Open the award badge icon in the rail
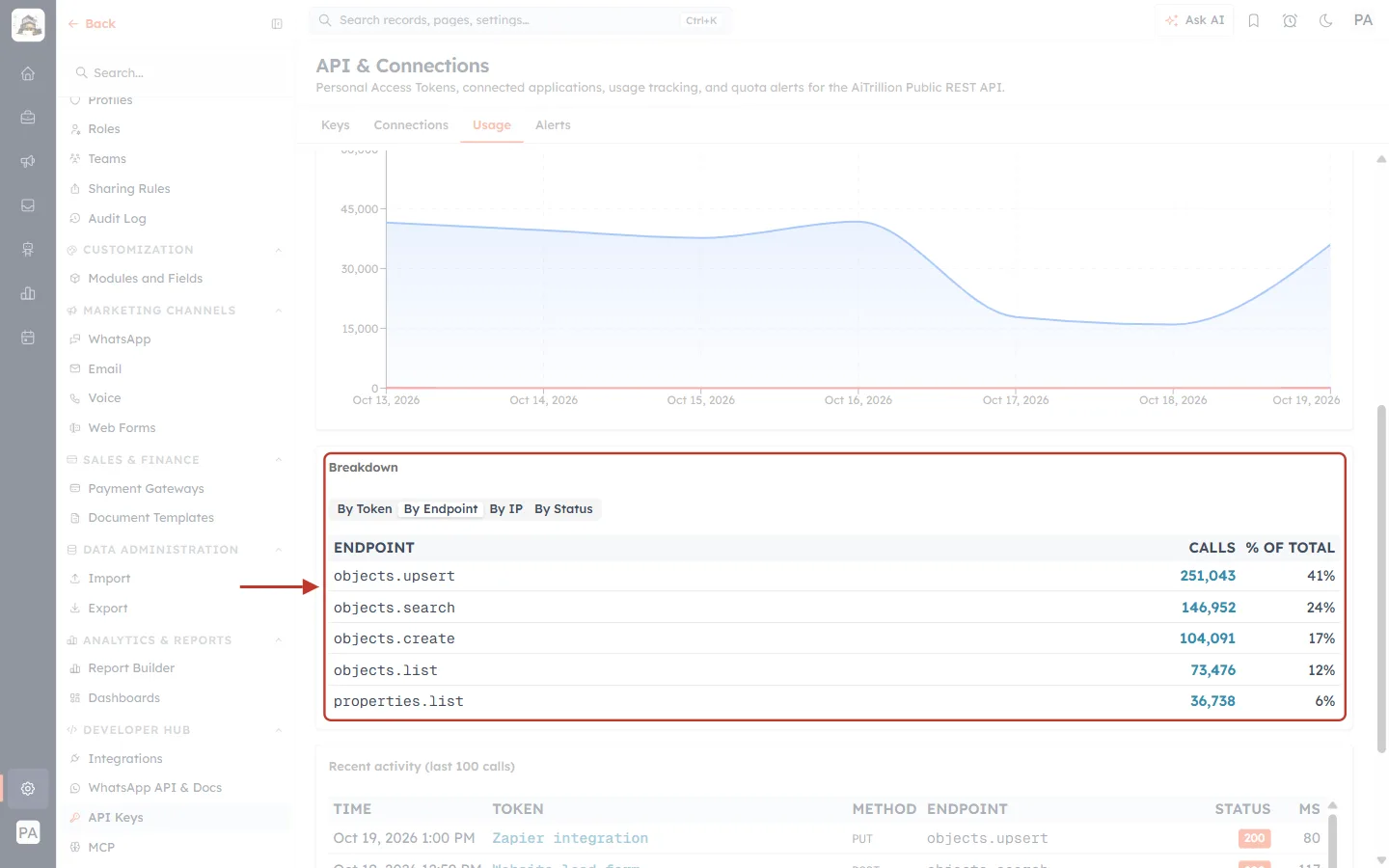This screenshot has height=868, width=1389. pyautogui.click(x=28, y=249)
